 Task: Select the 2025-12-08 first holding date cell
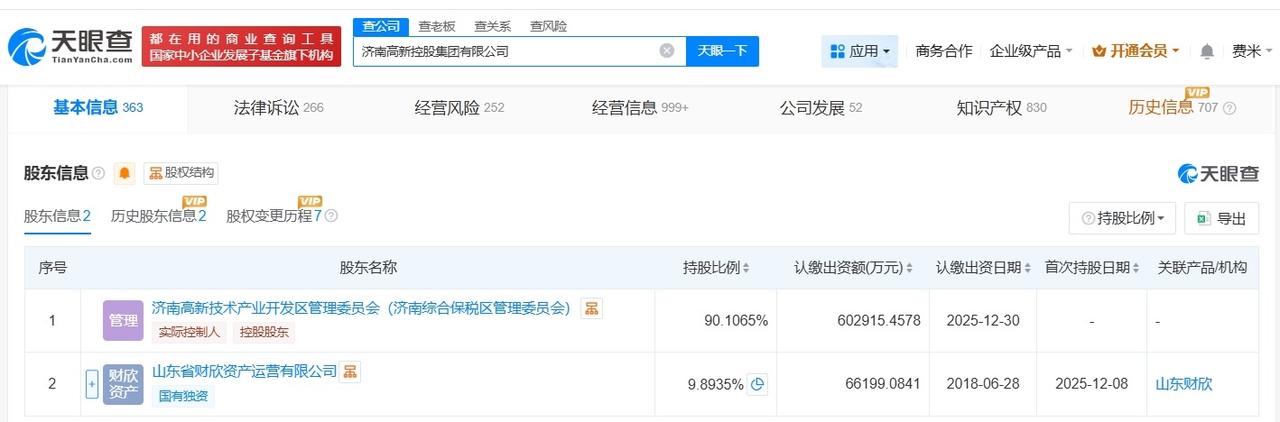click(x=1092, y=384)
